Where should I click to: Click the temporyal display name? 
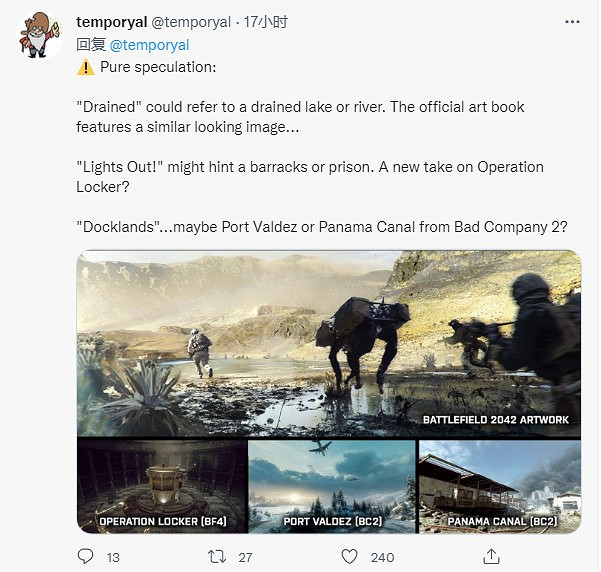pyautogui.click(x=112, y=22)
